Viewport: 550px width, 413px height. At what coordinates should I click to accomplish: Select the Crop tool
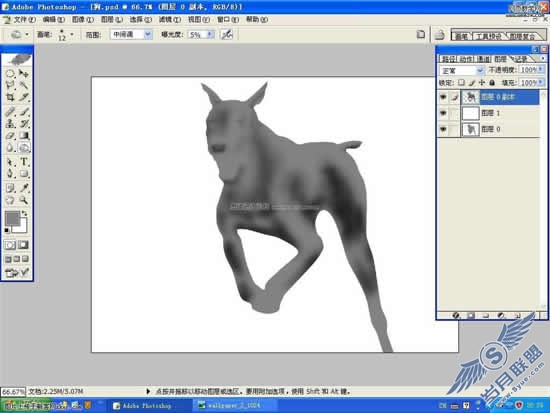click(x=10, y=97)
